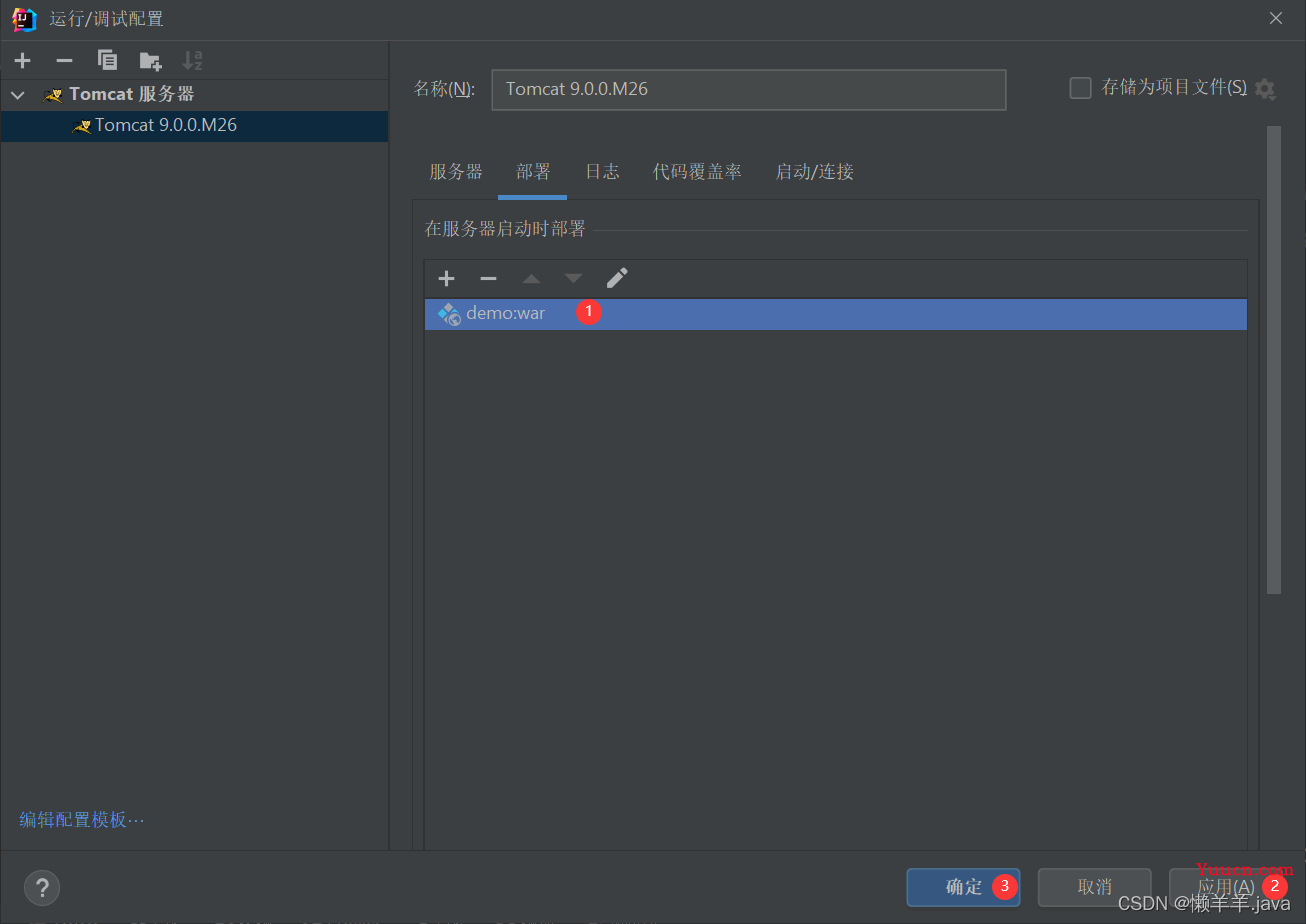Edit selected artifact with pencil icon
The image size is (1306, 924).
617,278
